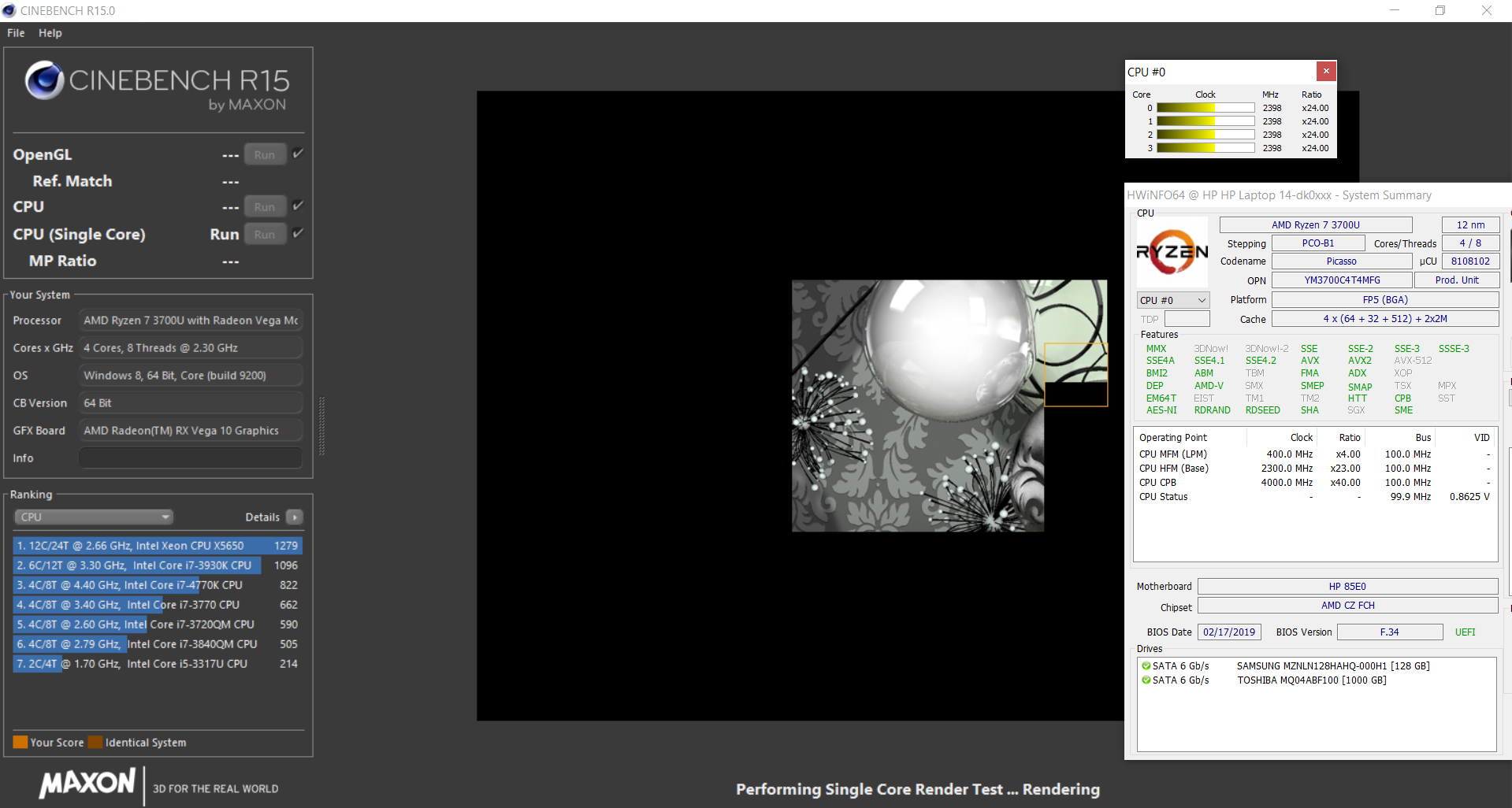Select ranking row Intel Core i7-4770K CPU
This screenshot has width=1512, height=808.
pos(158,585)
